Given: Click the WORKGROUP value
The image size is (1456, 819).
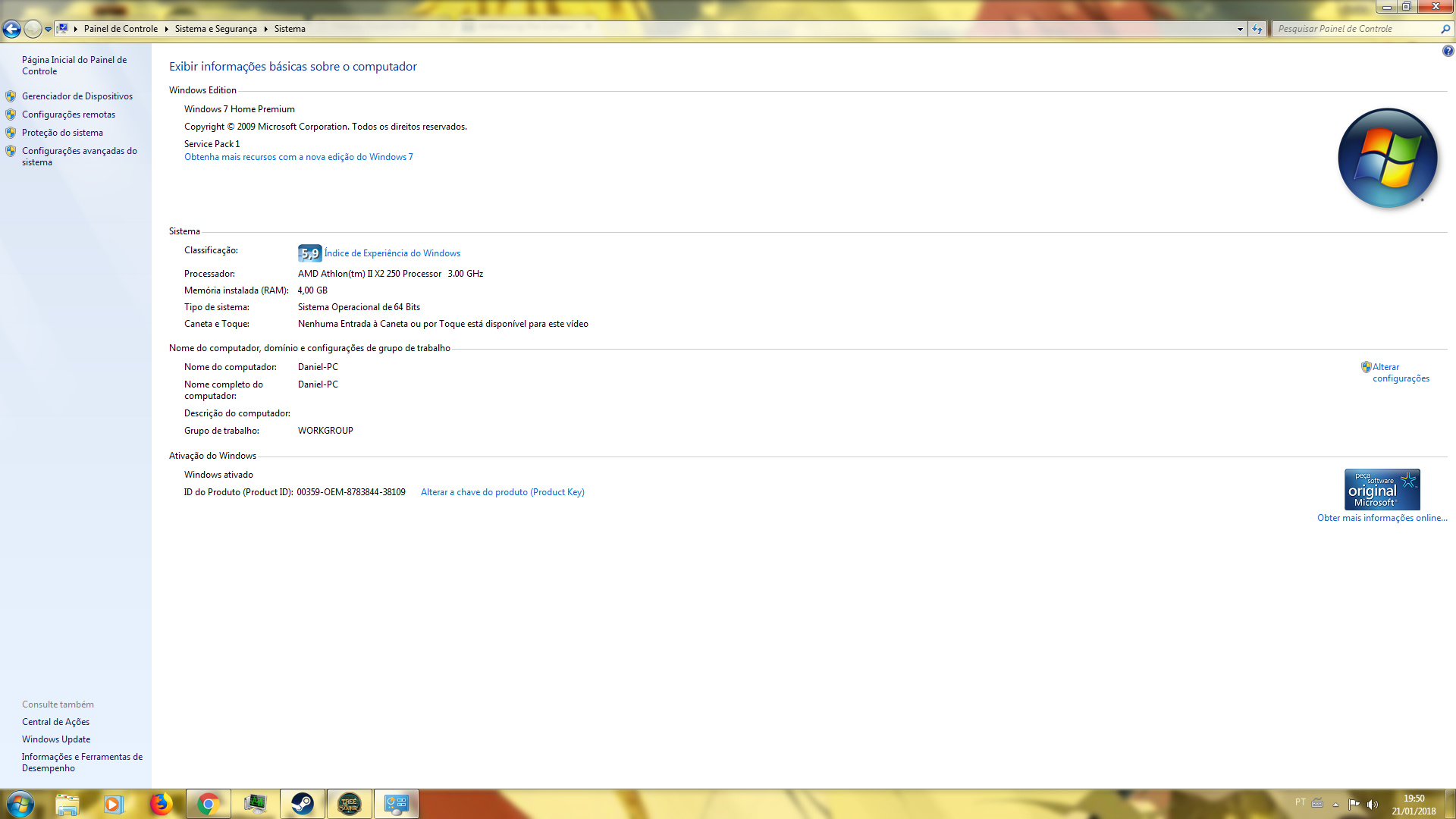Looking at the screenshot, I should (325, 431).
